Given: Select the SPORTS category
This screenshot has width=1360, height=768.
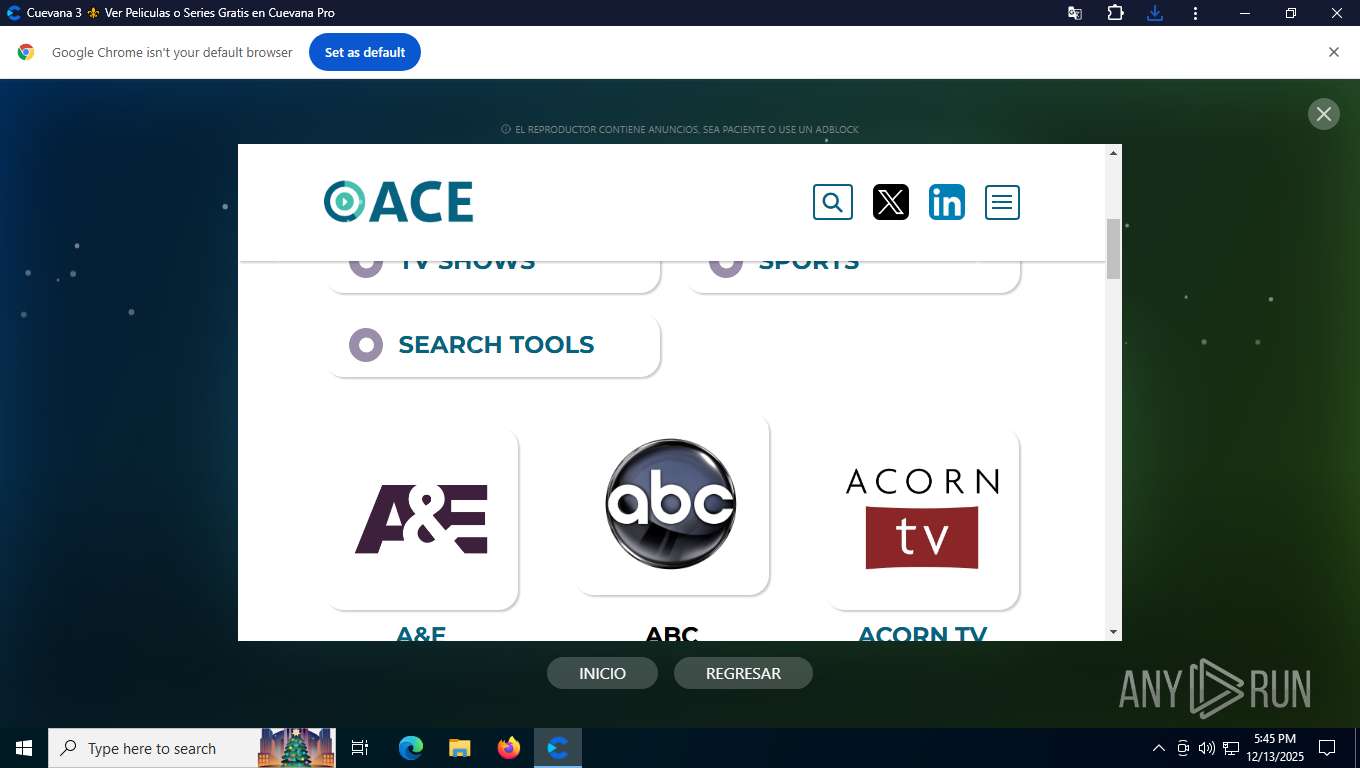Looking at the screenshot, I should (854, 276).
